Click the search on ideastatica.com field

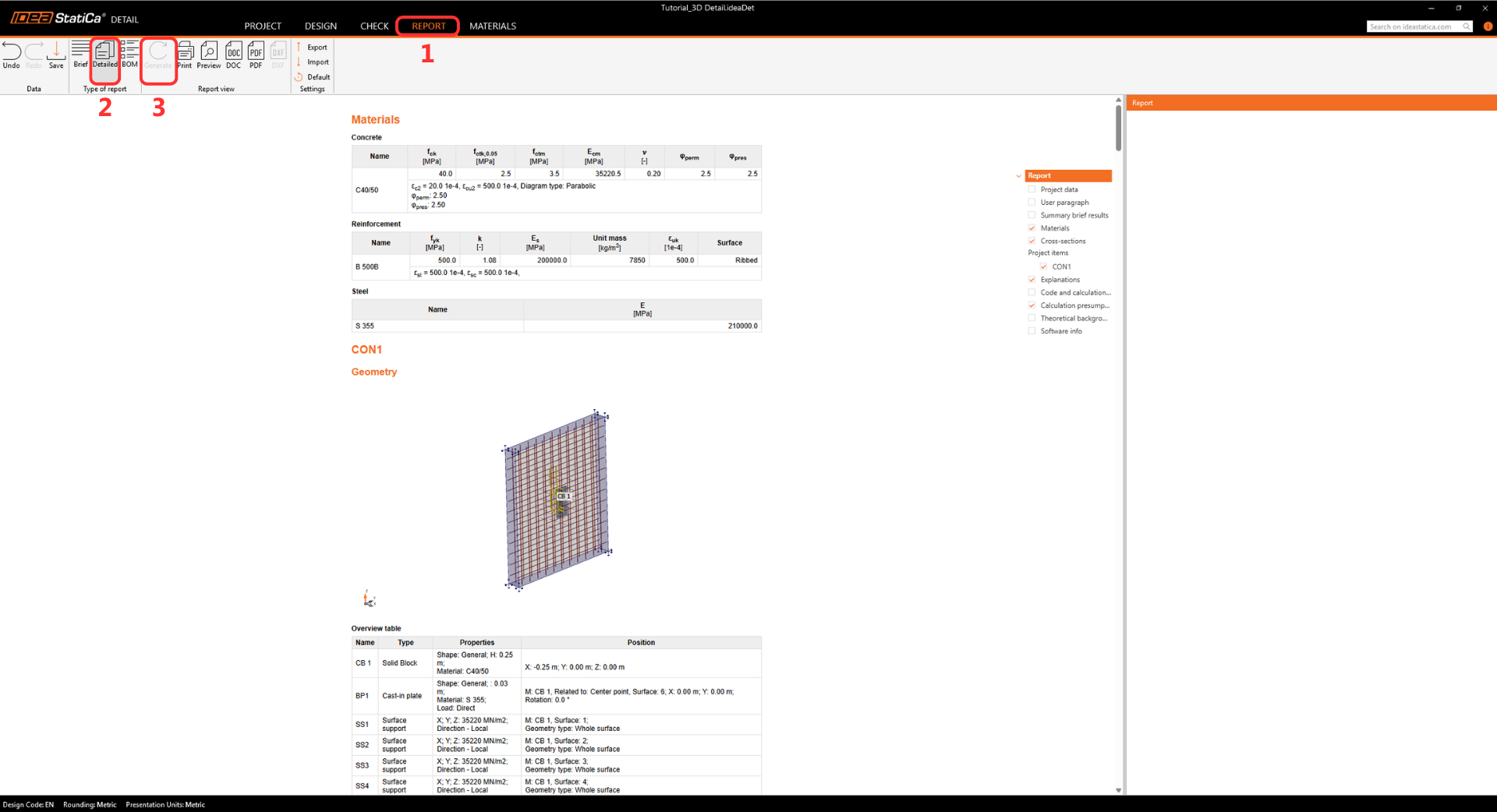[x=1414, y=26]
